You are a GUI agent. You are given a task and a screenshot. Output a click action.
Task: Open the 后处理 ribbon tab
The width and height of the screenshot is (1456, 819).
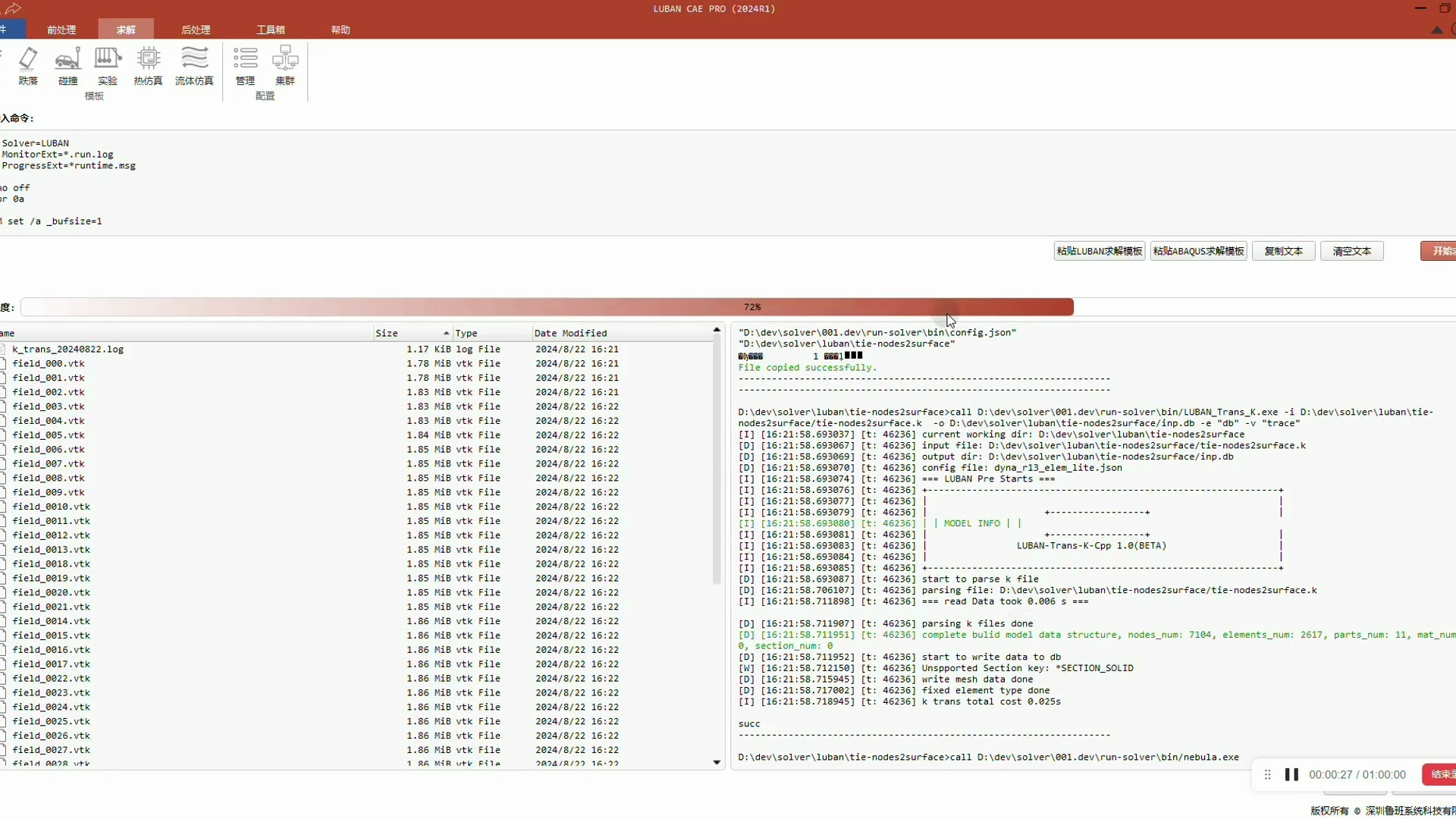click(196, 30)
